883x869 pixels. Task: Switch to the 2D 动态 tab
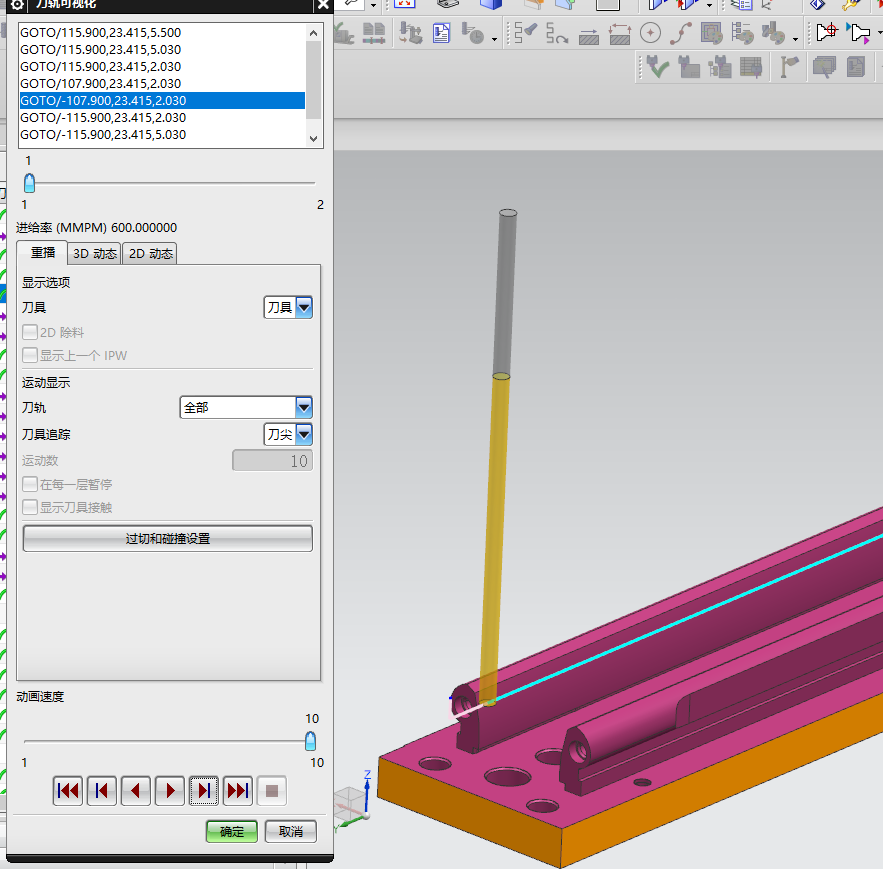point(150,253)
